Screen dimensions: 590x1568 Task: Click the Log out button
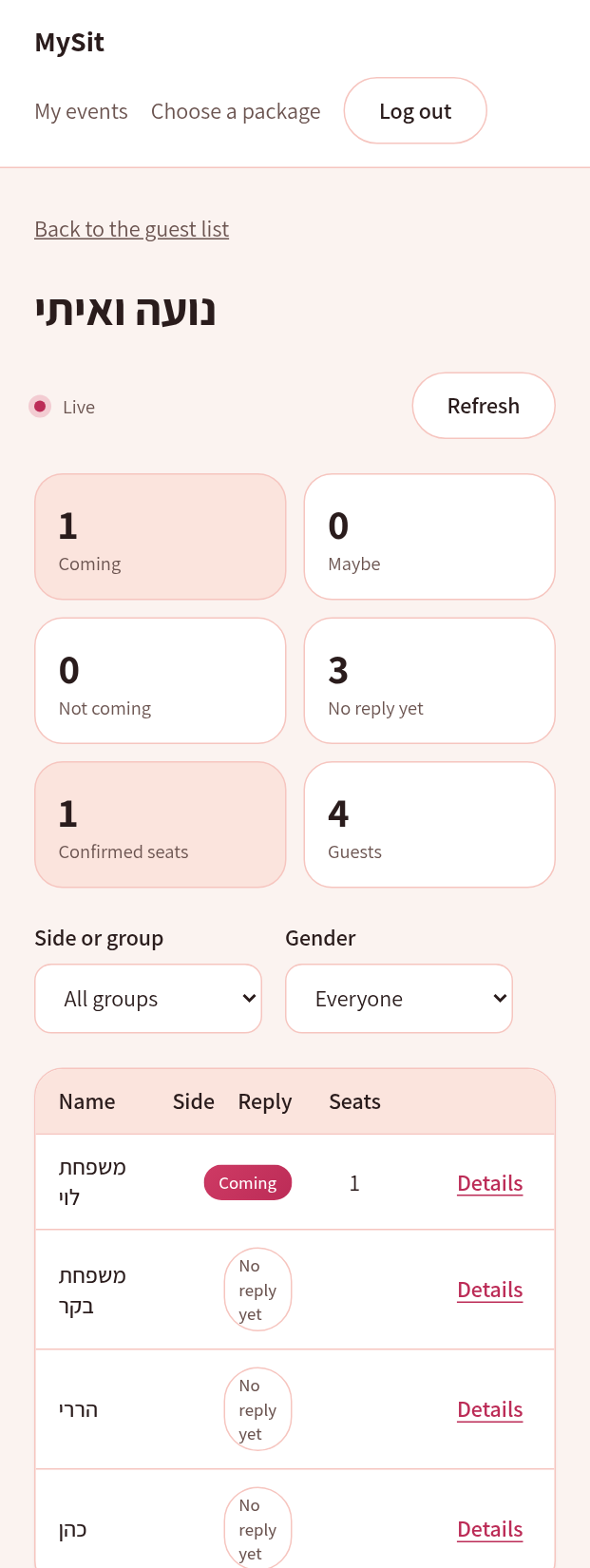coord(415,111)
